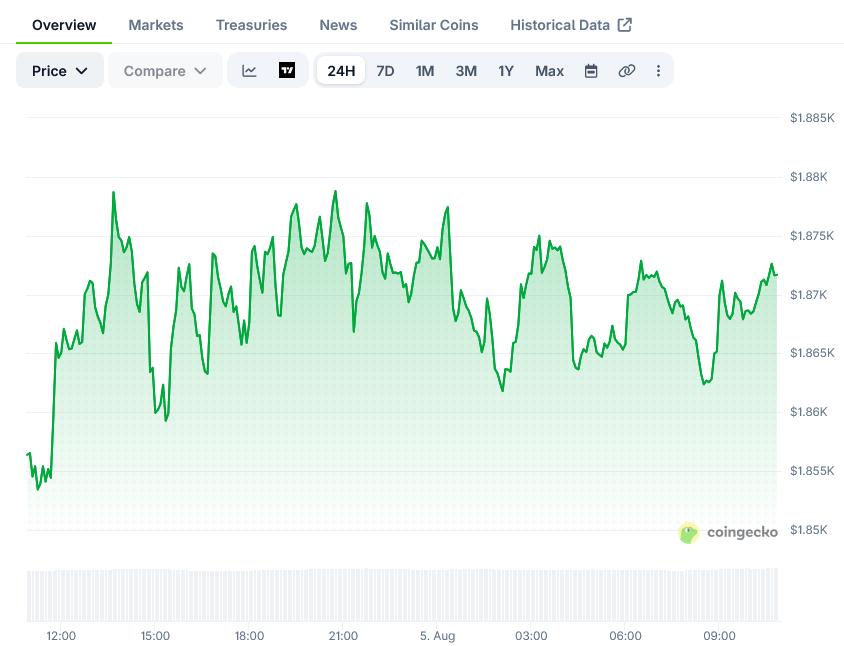Select the 7D time range

pos(385,71)
